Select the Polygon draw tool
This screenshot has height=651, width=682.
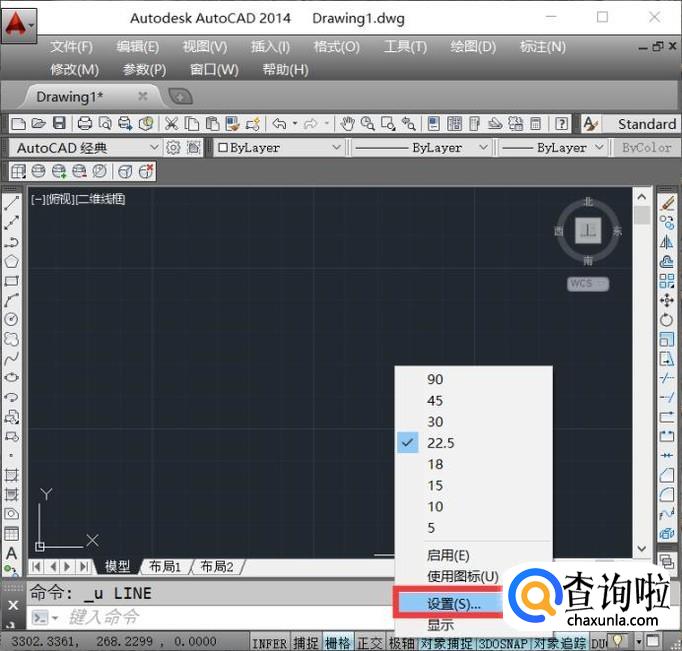coord(12,261)
